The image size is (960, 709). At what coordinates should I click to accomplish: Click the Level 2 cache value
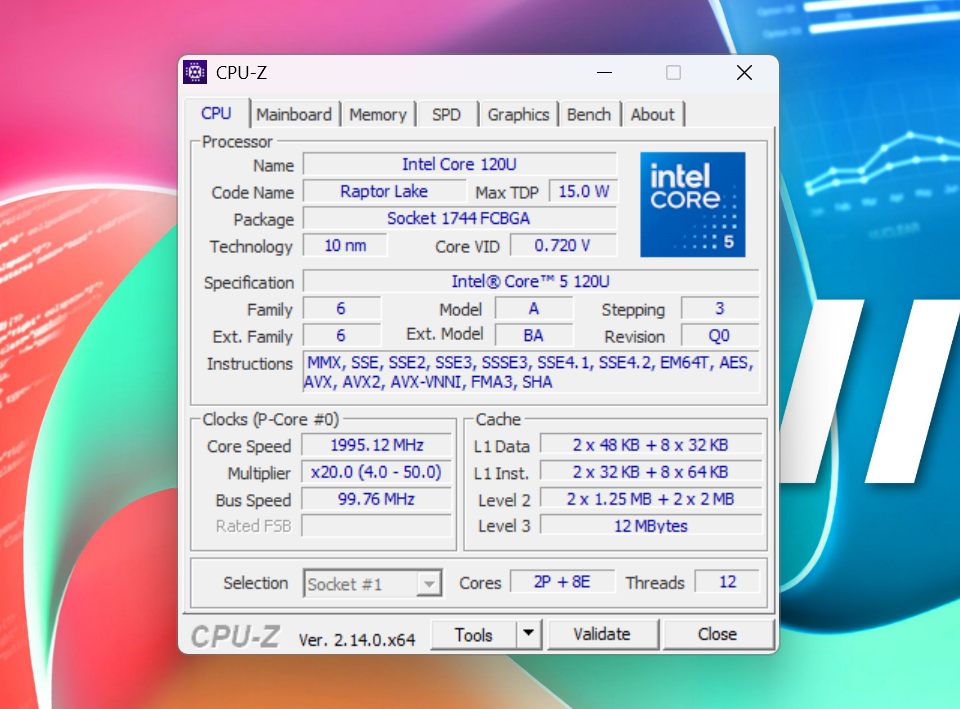(651, 499)
